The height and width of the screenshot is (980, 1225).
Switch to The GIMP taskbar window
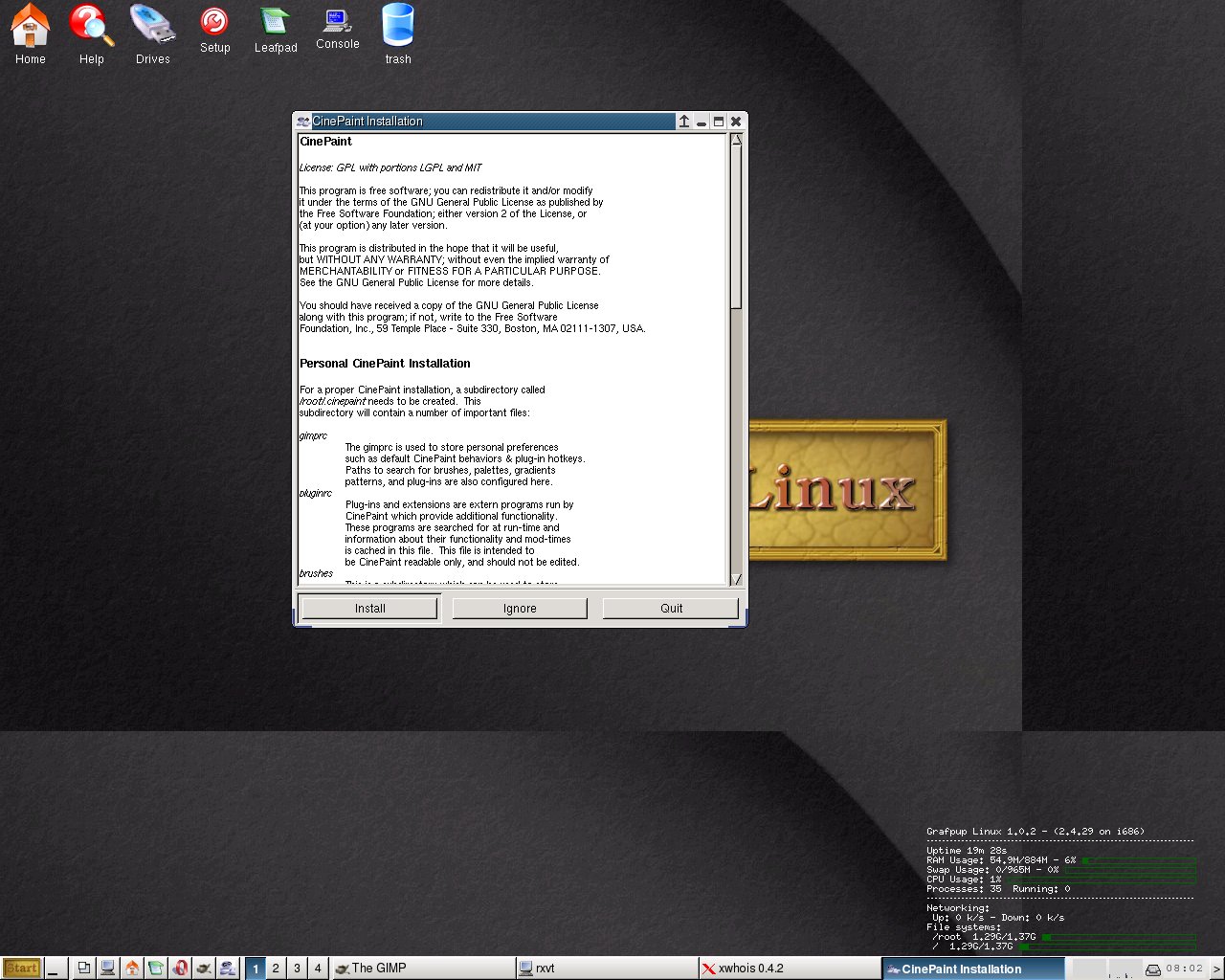point(422,968)
